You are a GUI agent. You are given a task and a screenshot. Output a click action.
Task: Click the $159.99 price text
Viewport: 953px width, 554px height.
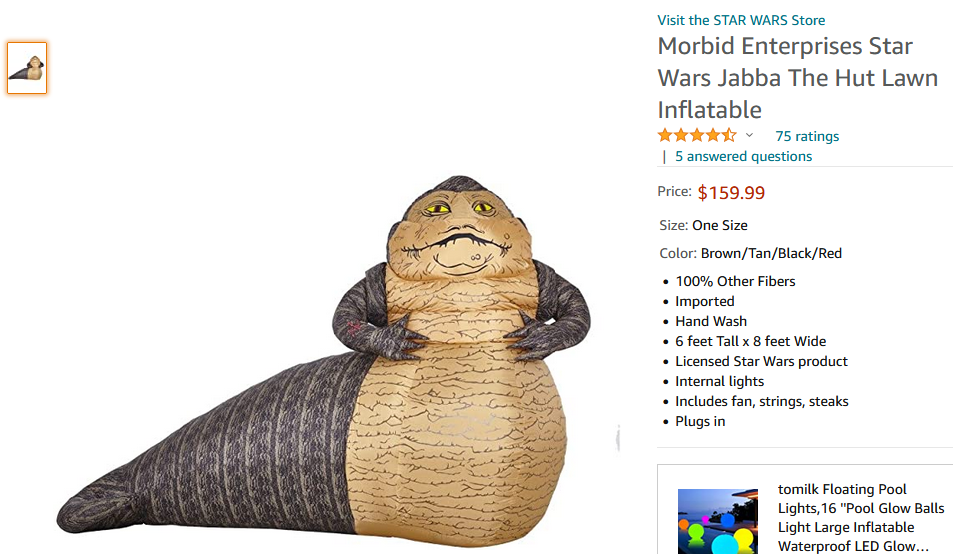coord(731,193)
